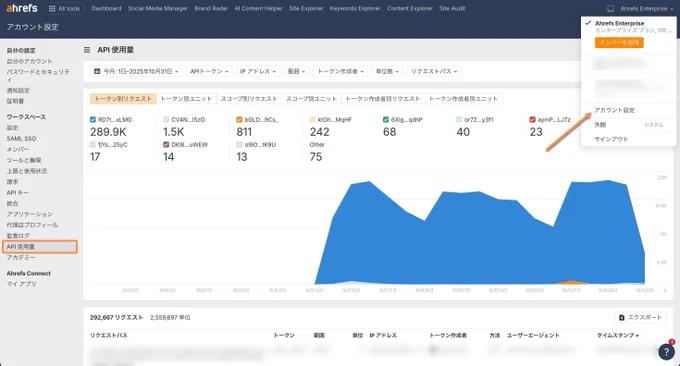Viewport: 680px width, 366px height.
Task: Open 自分のアカウント in the sidebar
Action: tap(29, 62)
